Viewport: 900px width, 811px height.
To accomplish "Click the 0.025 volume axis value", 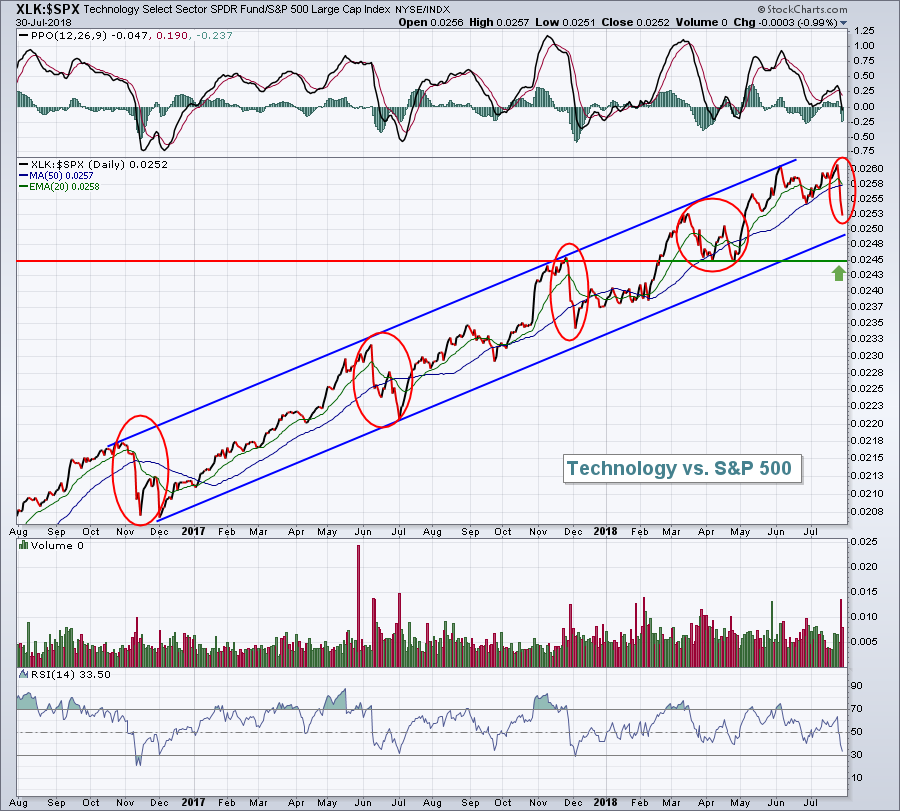I will pyautogui.click(x=864, y=542).
